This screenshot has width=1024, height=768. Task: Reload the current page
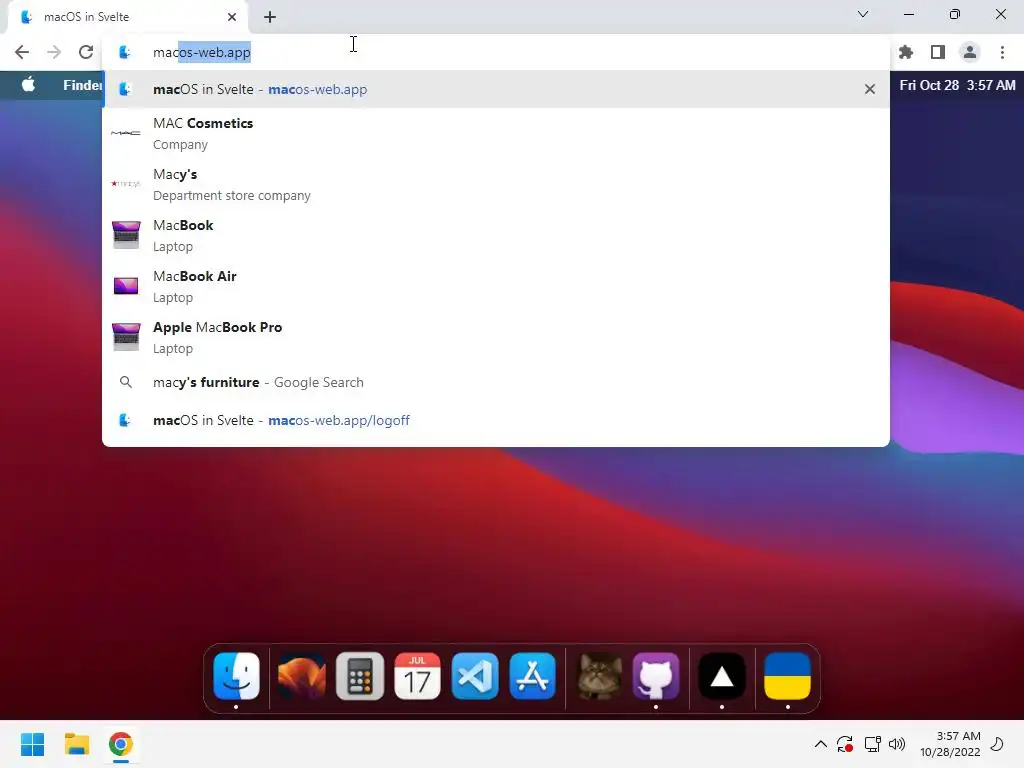click(86, 52)
